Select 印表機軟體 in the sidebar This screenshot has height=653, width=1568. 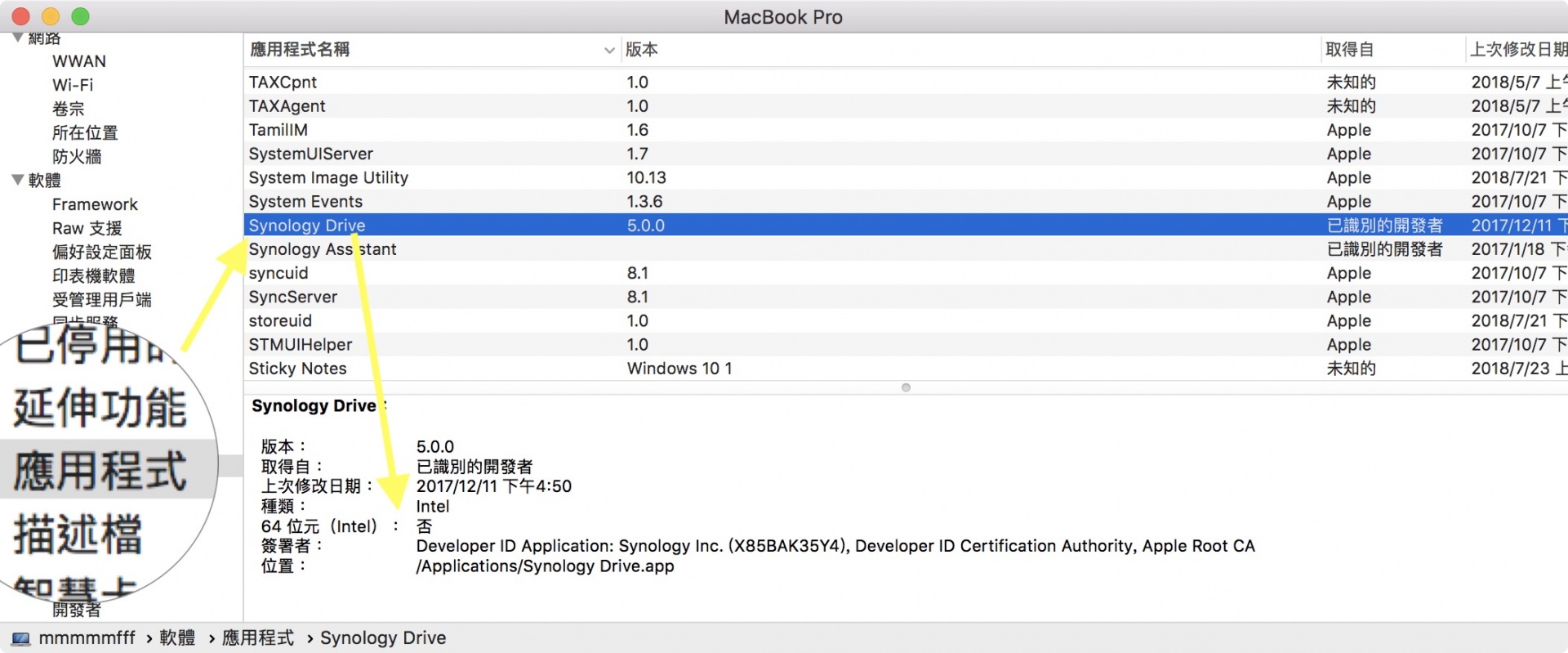click(x=94, y=275)
